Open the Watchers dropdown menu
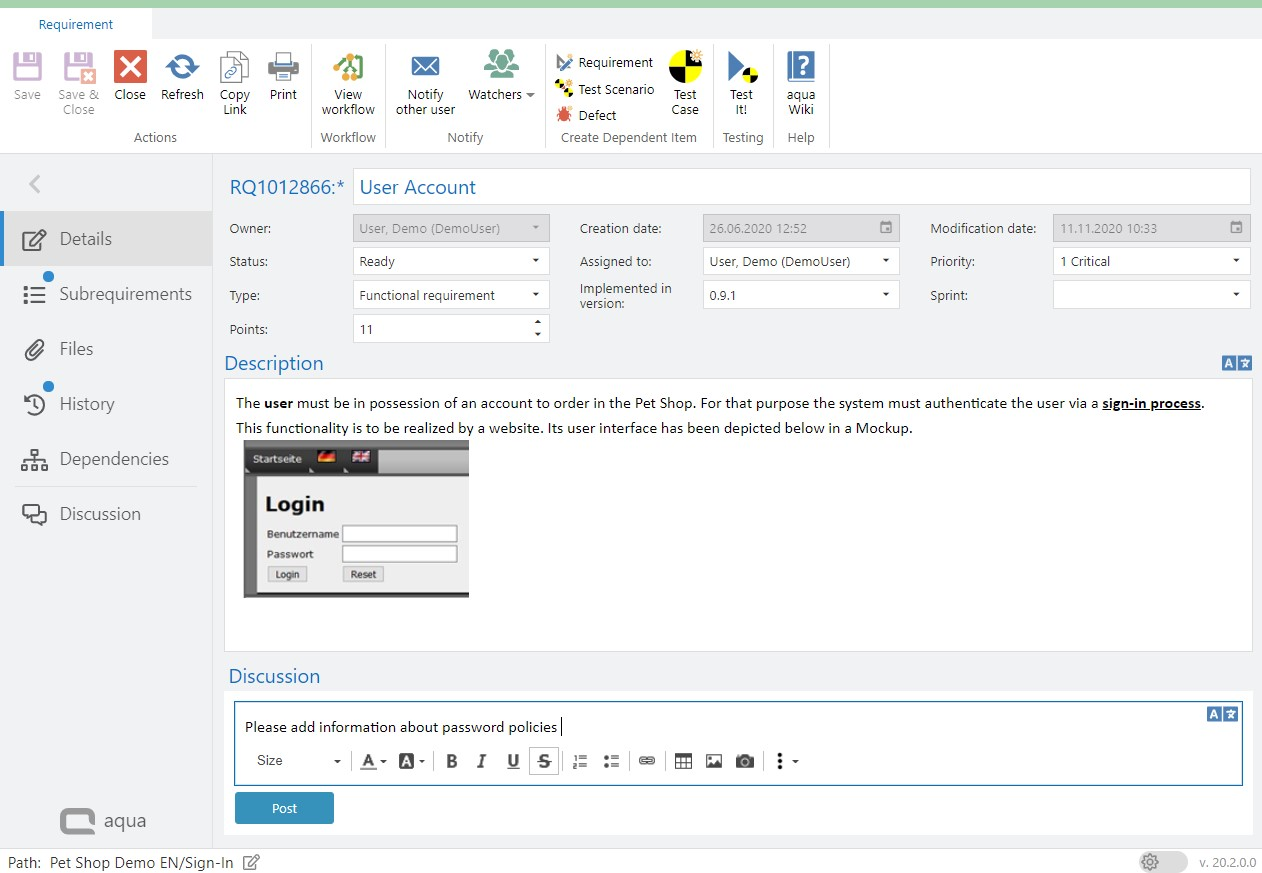The width and height of the screenshot is (1262, 873). click(501, 94)
